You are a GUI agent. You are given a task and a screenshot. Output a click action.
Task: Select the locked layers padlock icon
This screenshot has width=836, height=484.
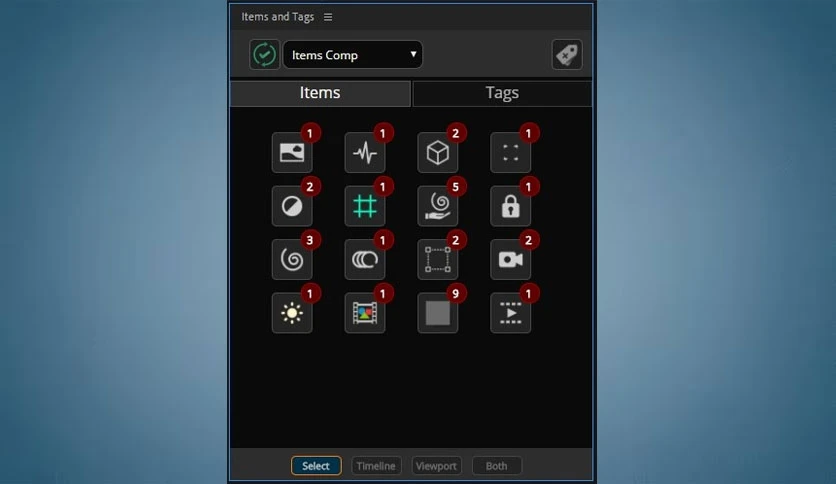click(510, 206)
